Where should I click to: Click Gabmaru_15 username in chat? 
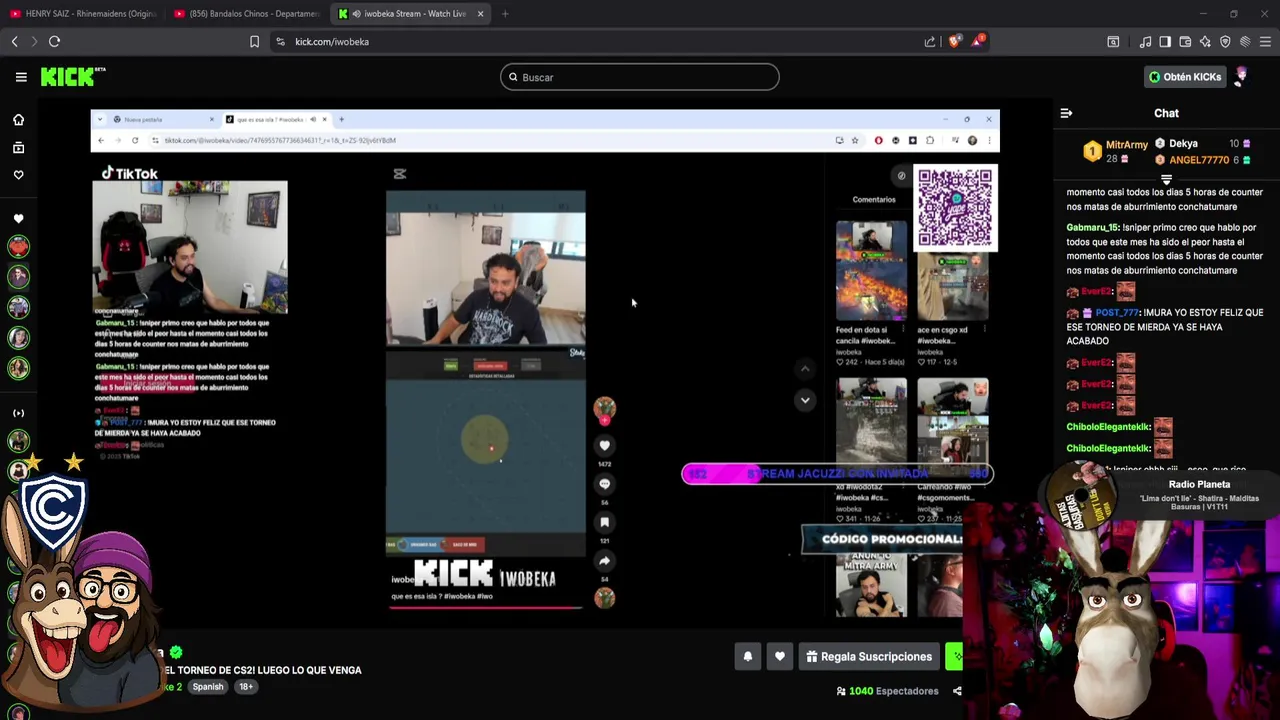(x=1092, y=228)
